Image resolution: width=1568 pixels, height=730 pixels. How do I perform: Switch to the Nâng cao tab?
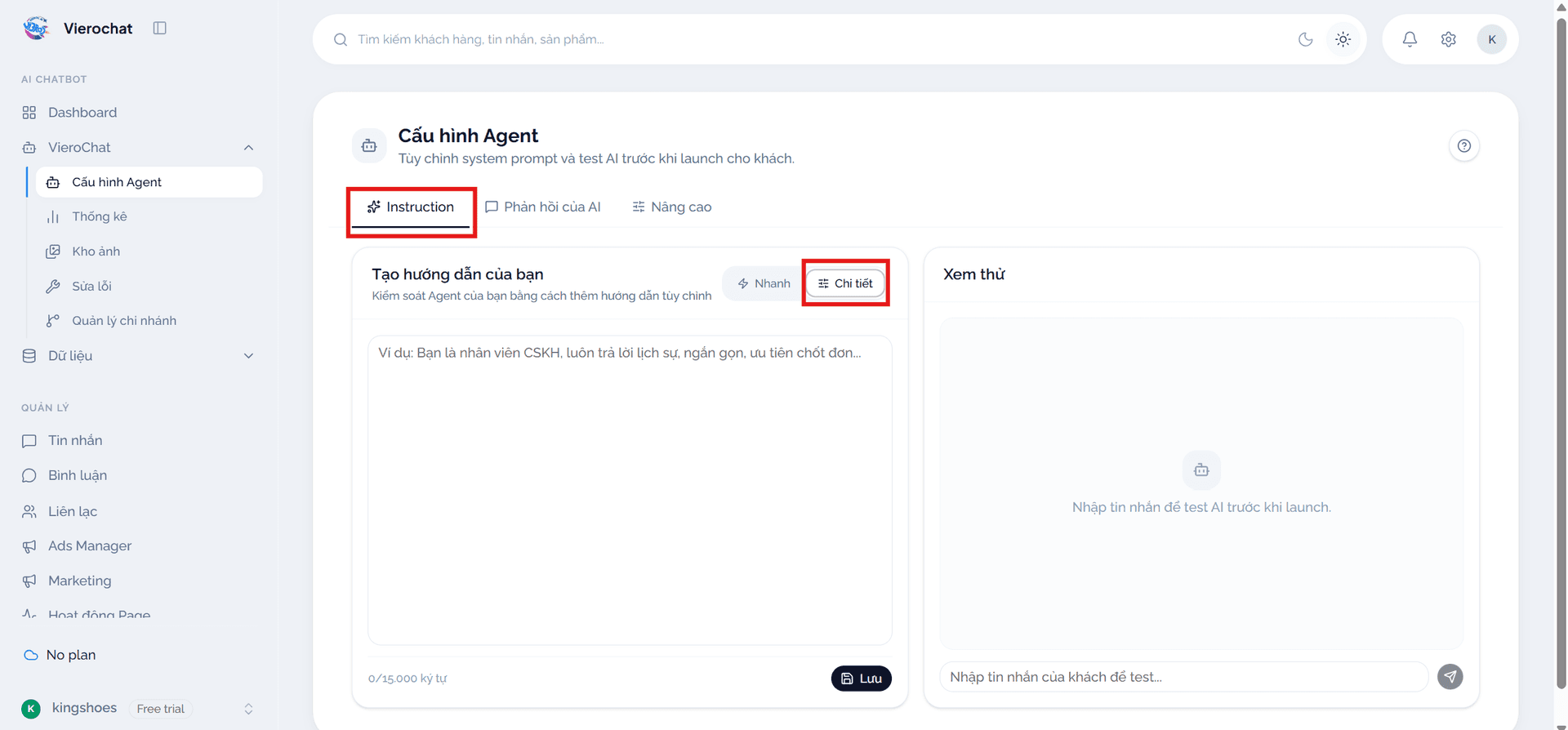click(672, 207)
